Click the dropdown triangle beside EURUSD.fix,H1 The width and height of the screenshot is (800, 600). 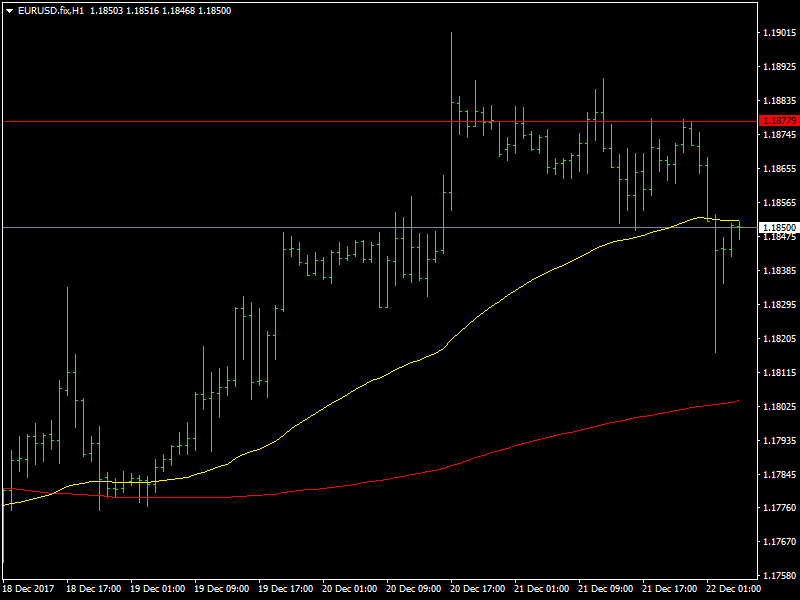click(9, 11)
